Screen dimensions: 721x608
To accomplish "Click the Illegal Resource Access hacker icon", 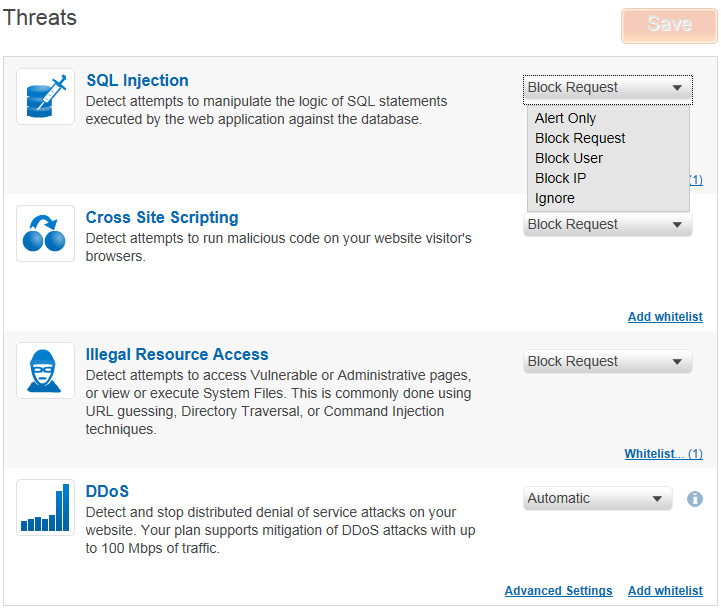I will (46, 371).
